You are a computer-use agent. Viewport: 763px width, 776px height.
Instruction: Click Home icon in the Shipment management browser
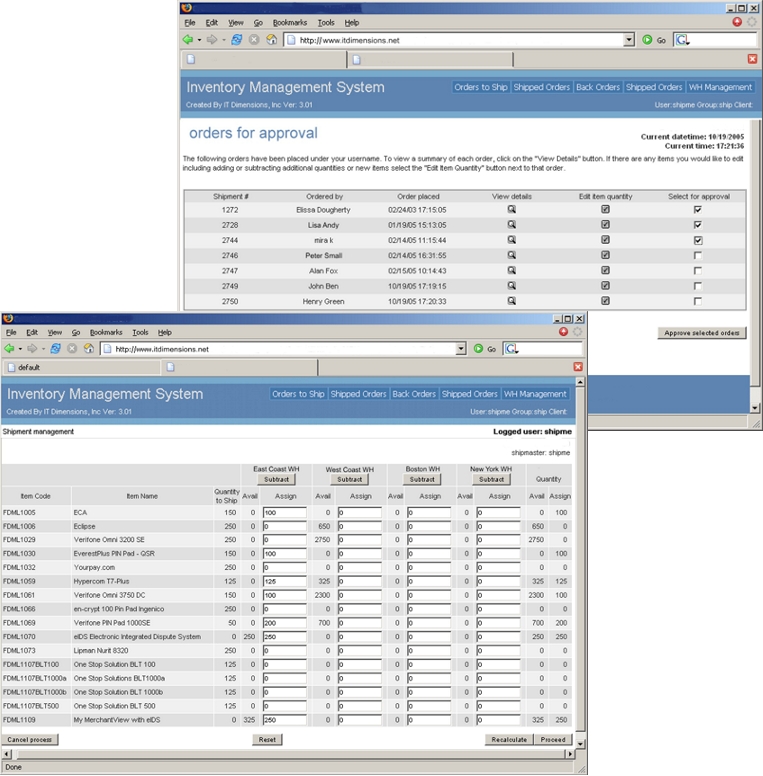click(89, 349)
